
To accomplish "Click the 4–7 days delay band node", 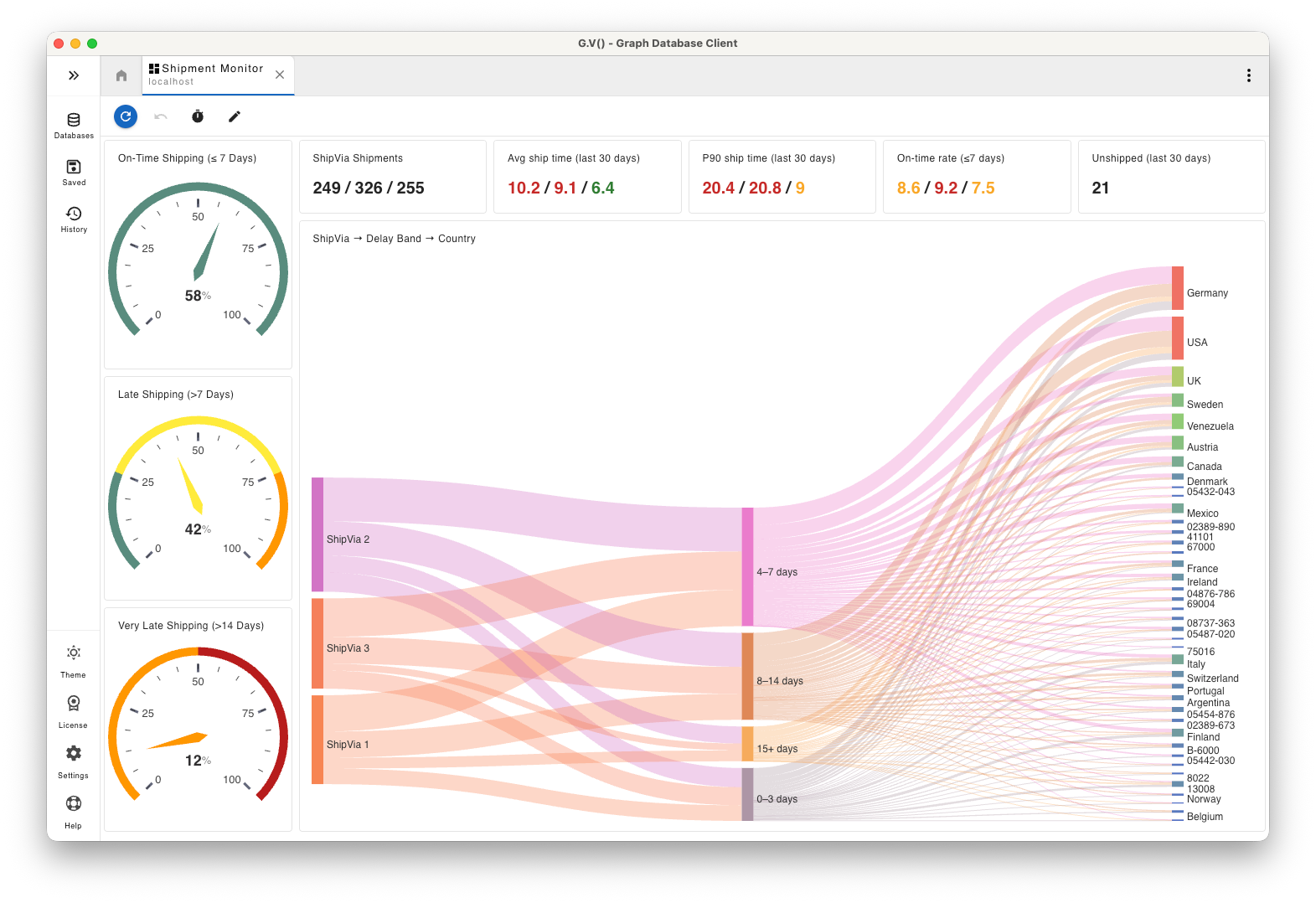I will pyautogui.click(x=747, y=566).
